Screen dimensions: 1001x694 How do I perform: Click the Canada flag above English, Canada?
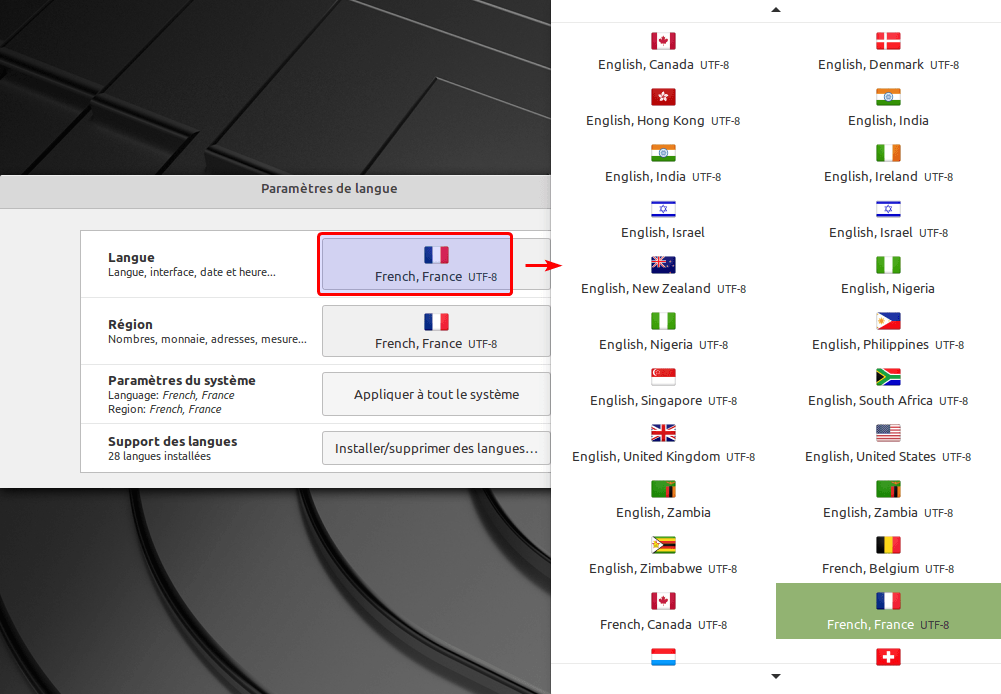point(663,41)
